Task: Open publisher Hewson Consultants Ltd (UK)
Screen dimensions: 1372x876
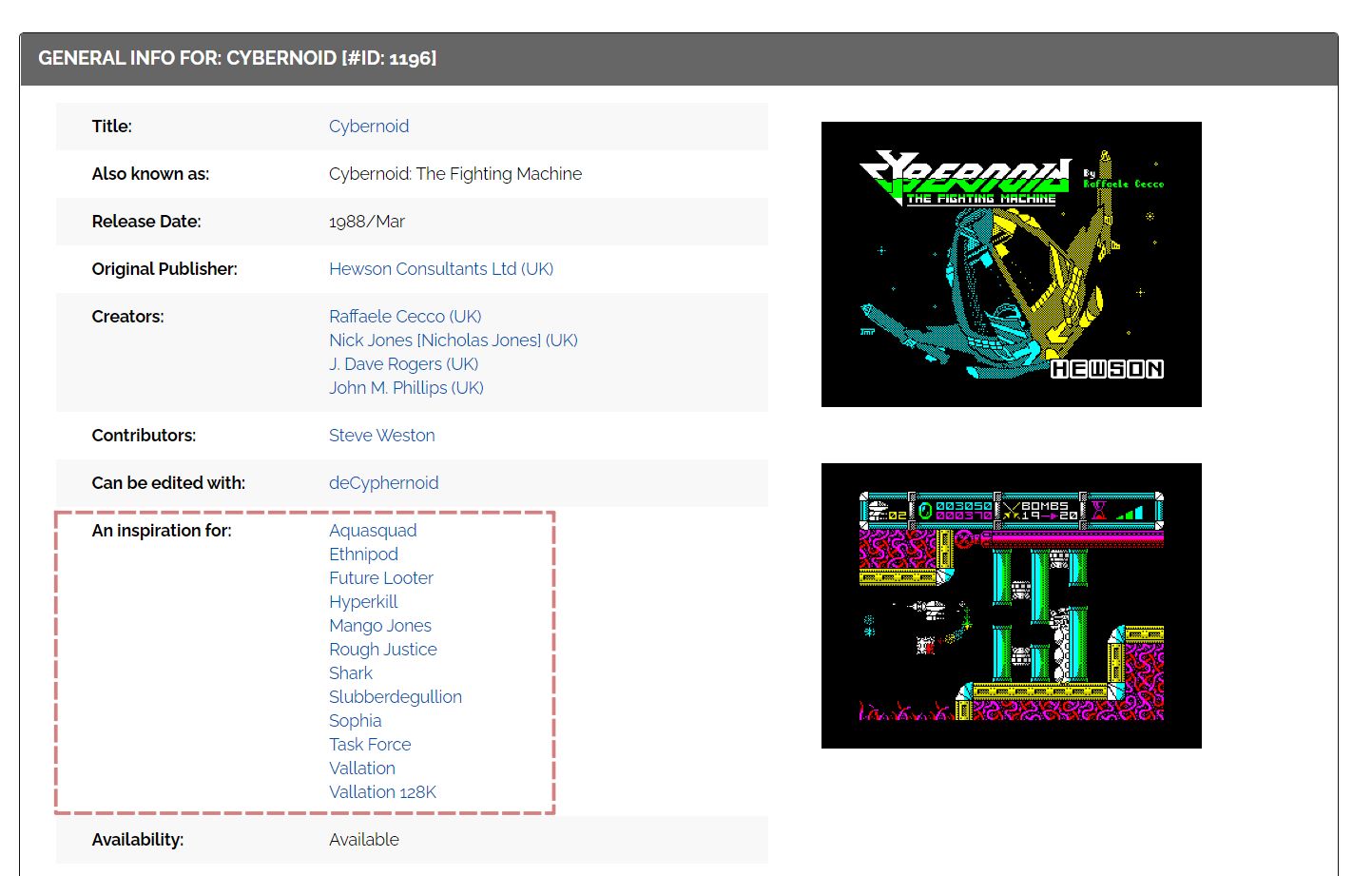Action: click(x=441, y=269)
